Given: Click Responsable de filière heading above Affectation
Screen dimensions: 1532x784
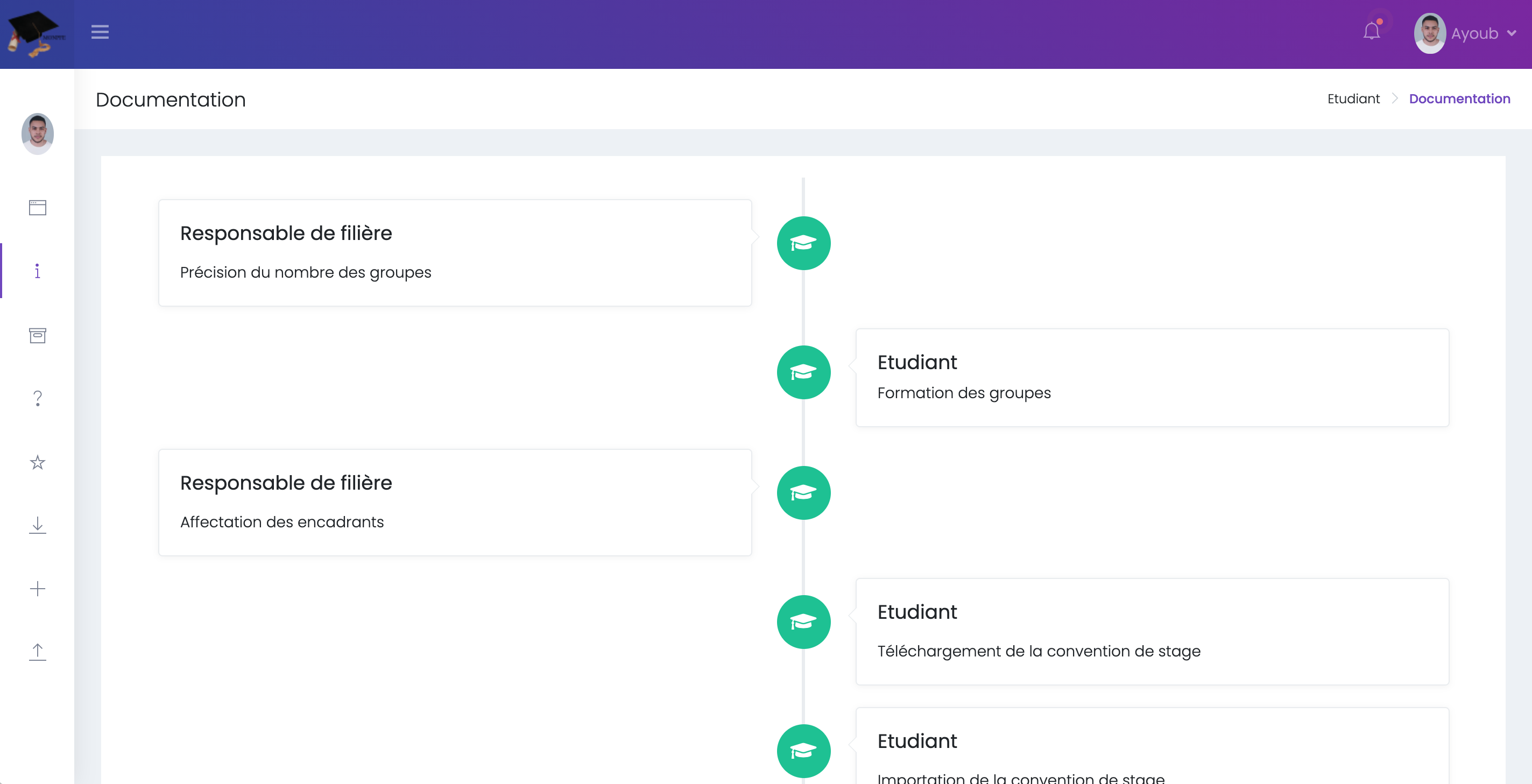Looking at the screenshot, I should [x=286, y=483].
